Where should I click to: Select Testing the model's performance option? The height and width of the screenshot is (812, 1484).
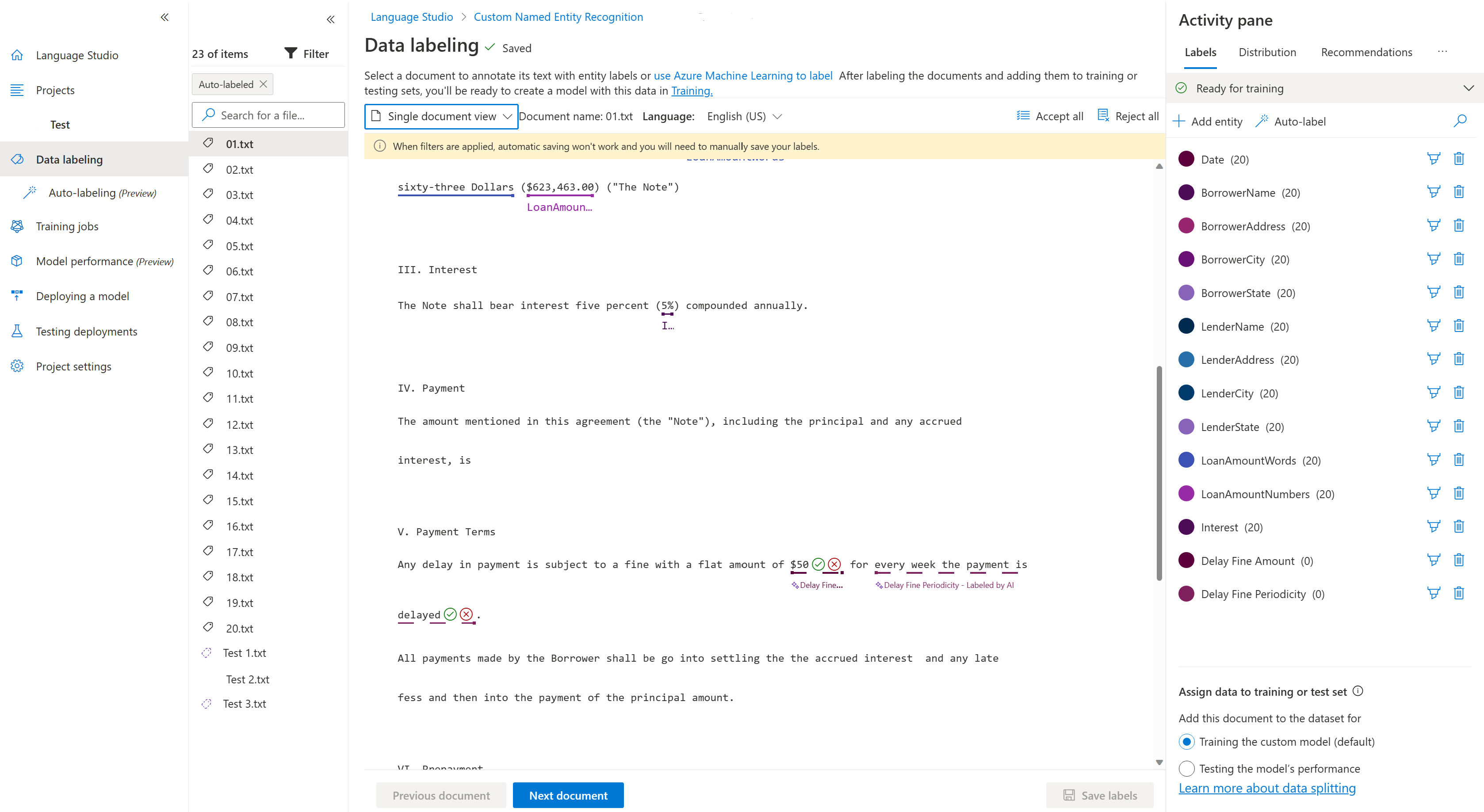pos(1186,768)
